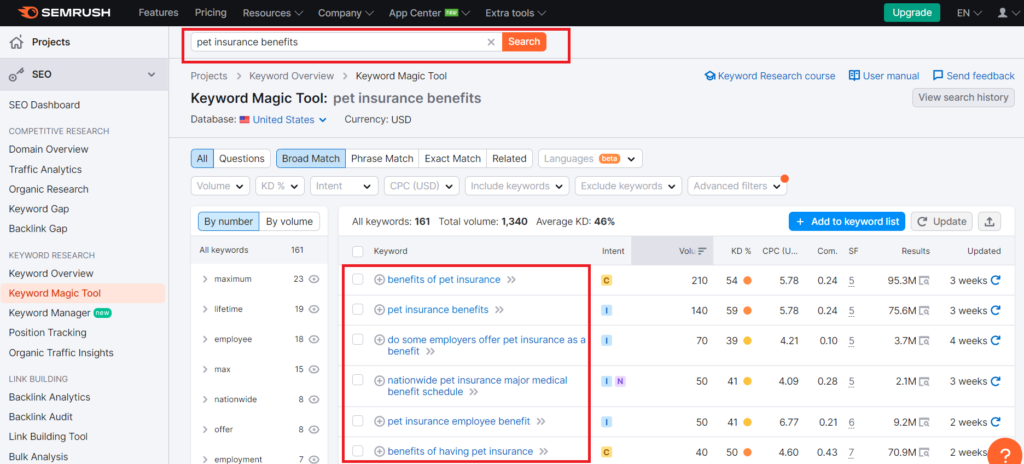Switch to the Questions tab
Viewport: 1024px width, 464px height.
click(242, 158)
